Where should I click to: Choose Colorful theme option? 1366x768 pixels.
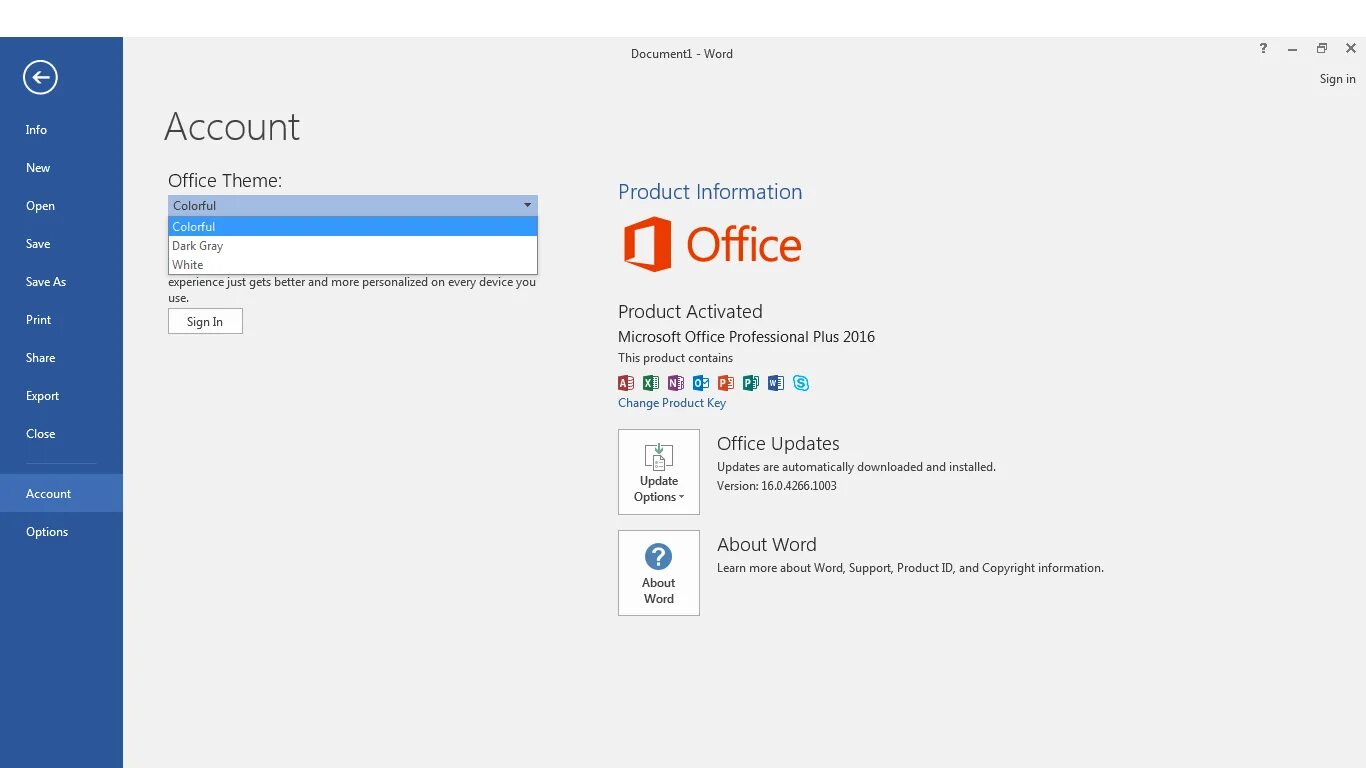(x=353, y=226)
